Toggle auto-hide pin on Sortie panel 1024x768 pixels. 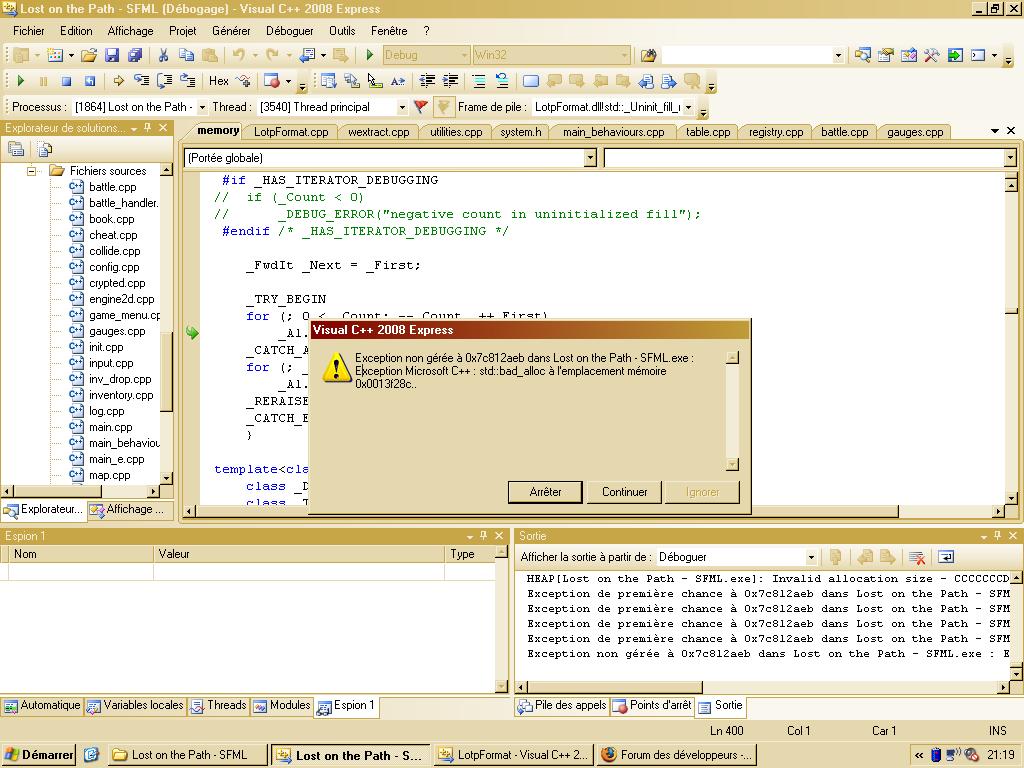[x=997, y=536]
